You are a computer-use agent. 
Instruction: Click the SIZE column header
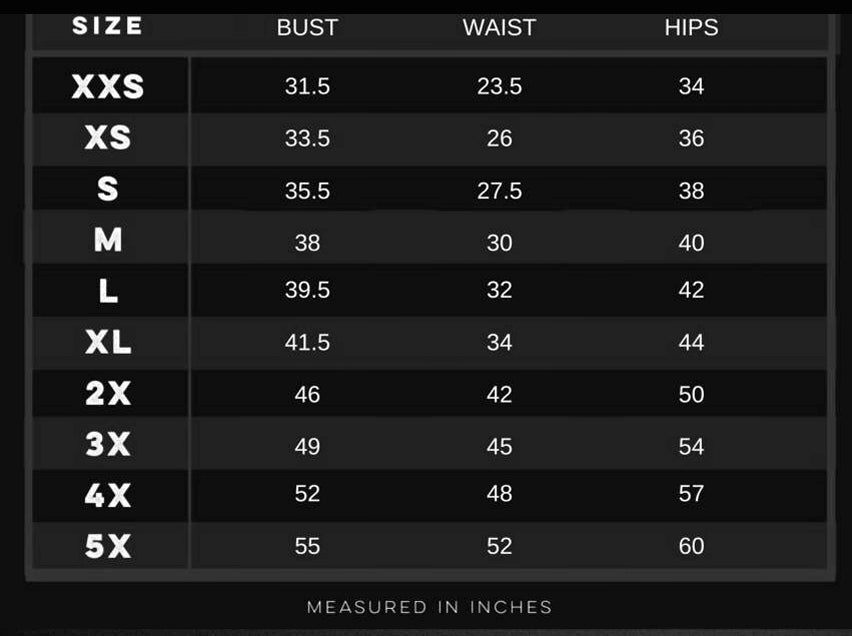click(x=108, y=26)
